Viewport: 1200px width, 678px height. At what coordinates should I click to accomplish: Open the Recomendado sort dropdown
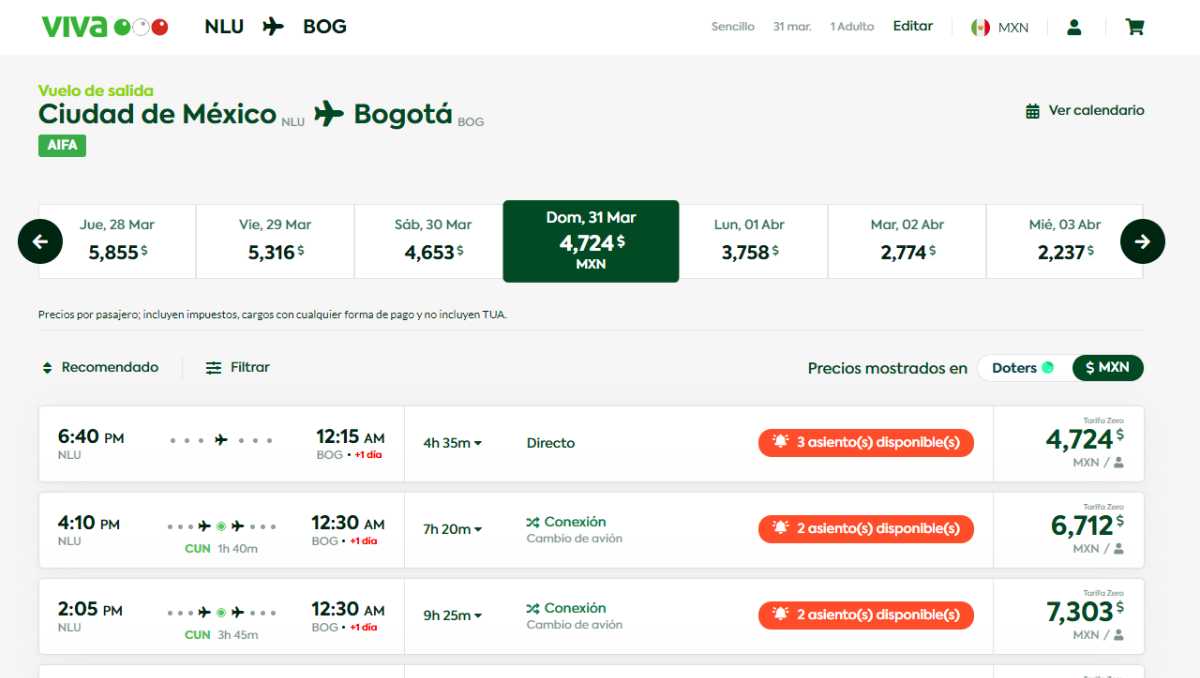click(x=100, y=367)
